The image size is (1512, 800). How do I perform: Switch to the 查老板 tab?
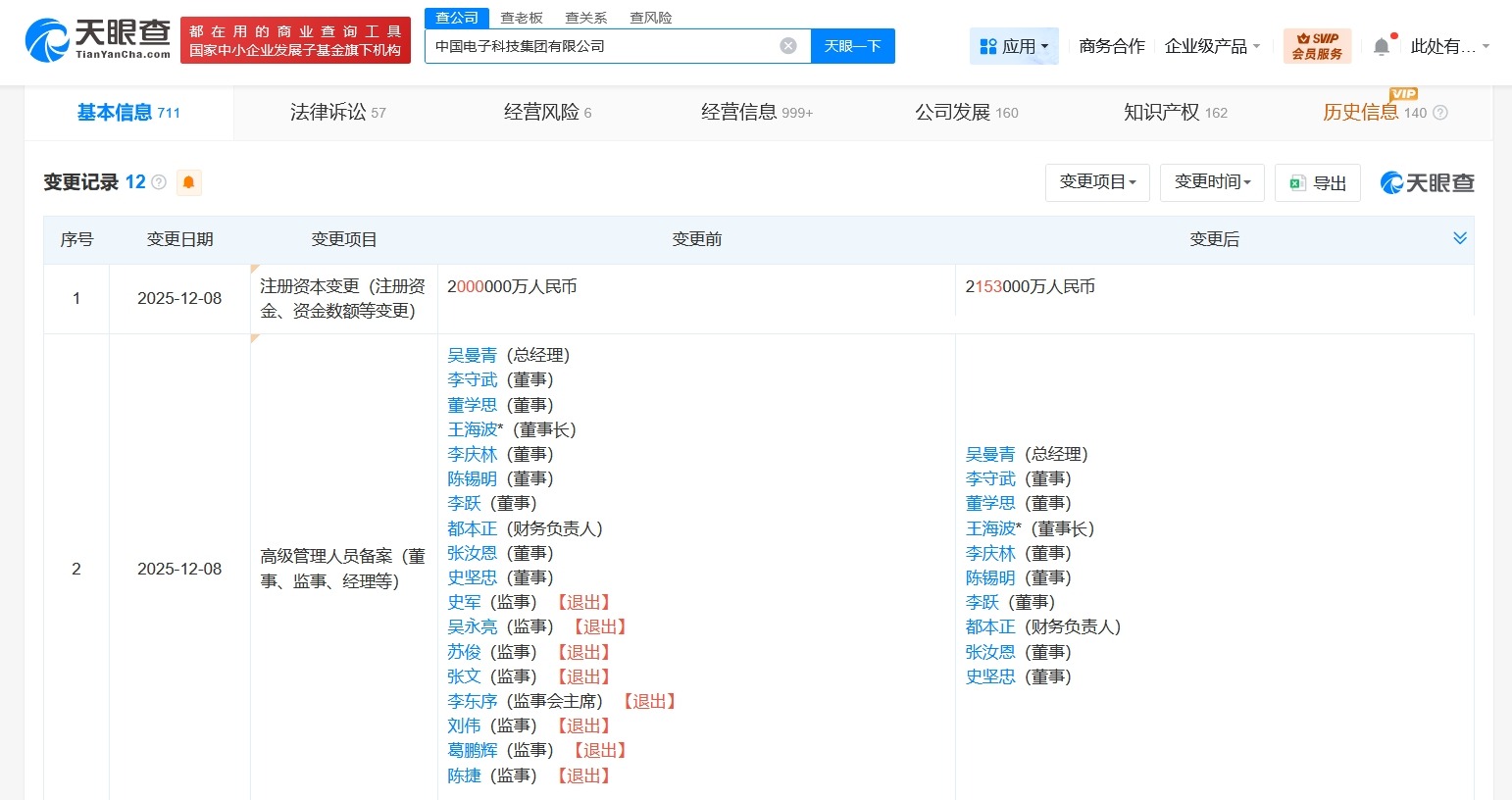pyautogui.click(x=522, y=17)
